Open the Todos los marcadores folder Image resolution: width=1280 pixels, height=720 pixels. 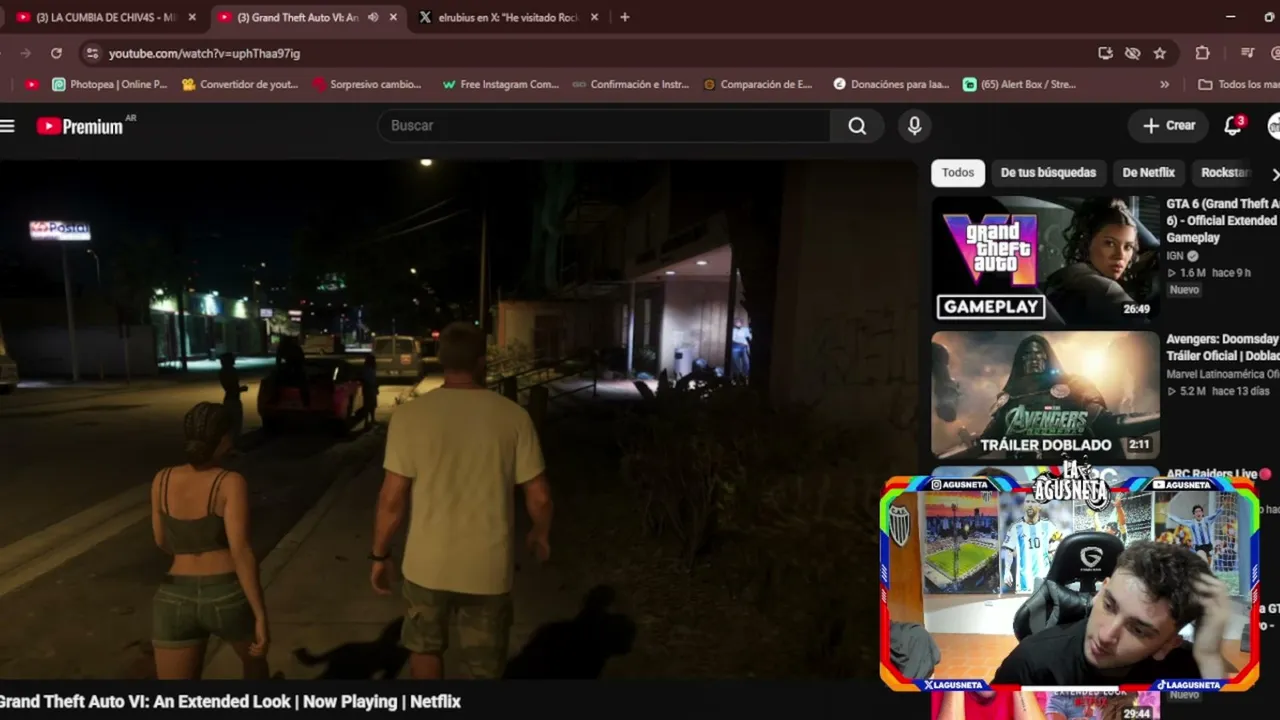click(x=1238, y=85)
